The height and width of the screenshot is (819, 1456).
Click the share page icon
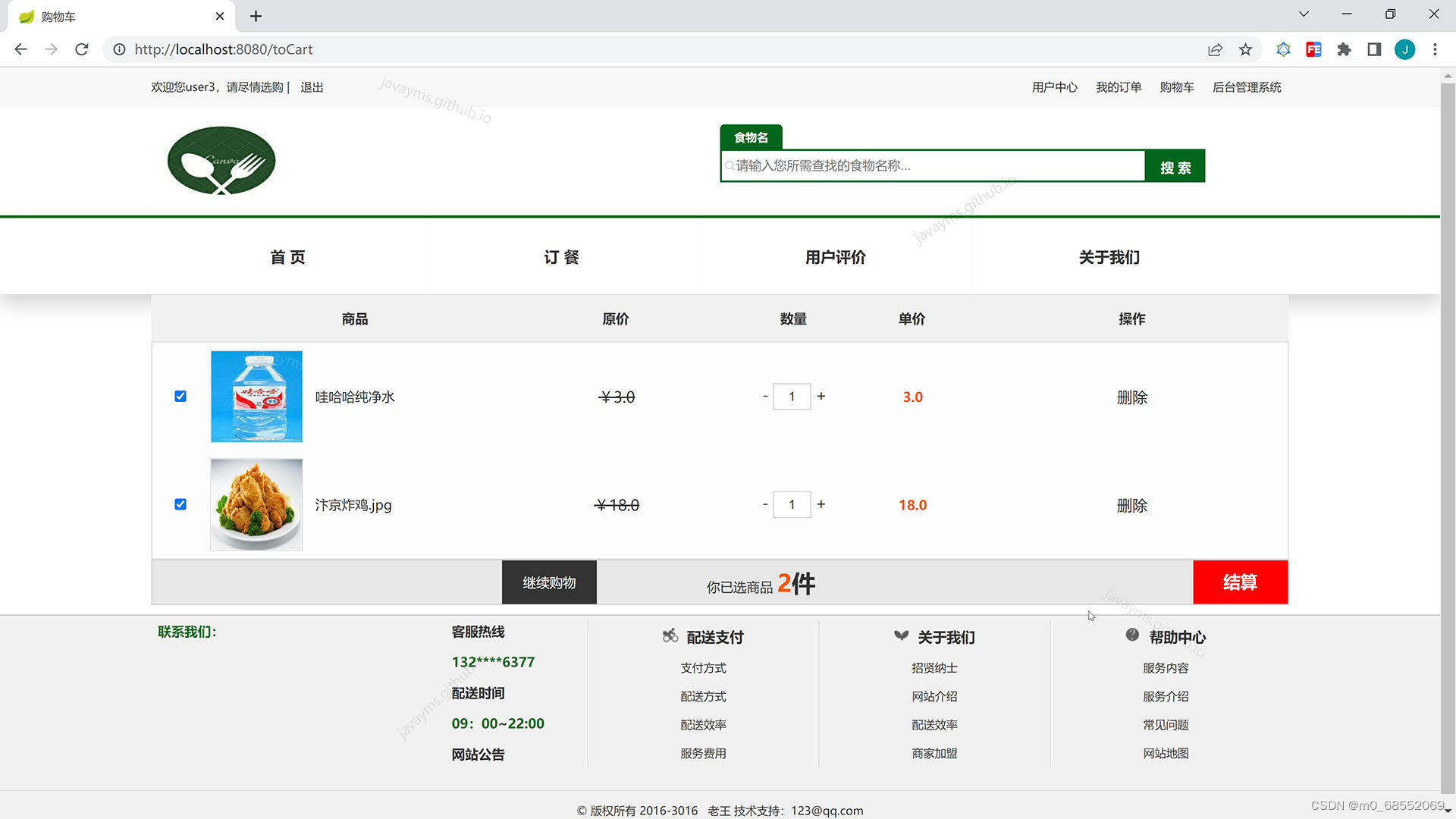point(1215,49)
